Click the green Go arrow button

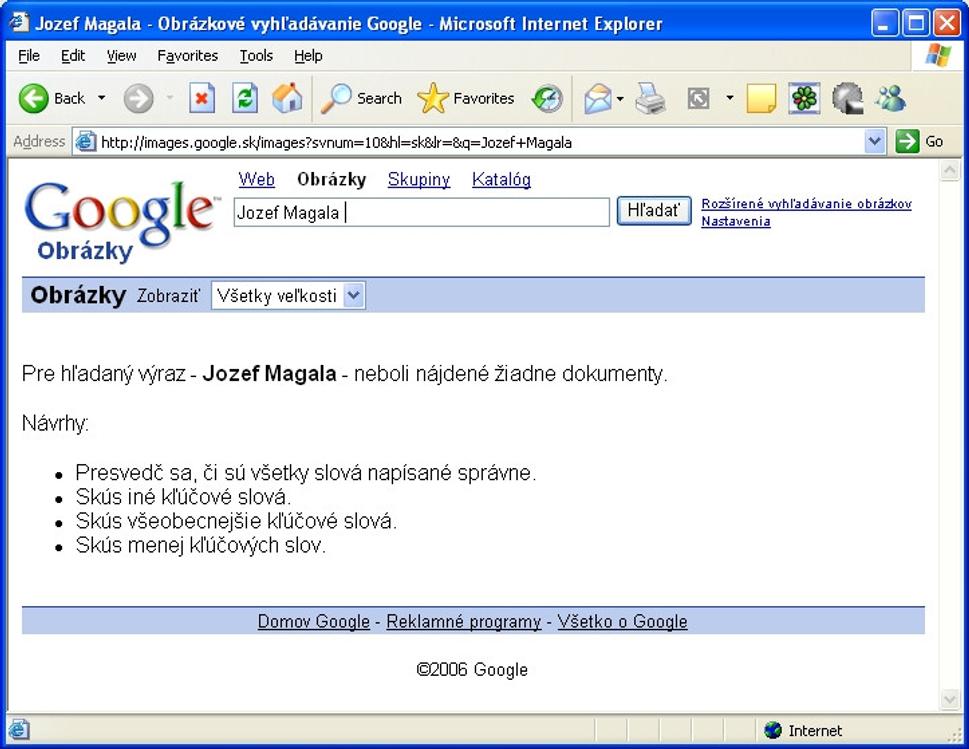point(907,142)
